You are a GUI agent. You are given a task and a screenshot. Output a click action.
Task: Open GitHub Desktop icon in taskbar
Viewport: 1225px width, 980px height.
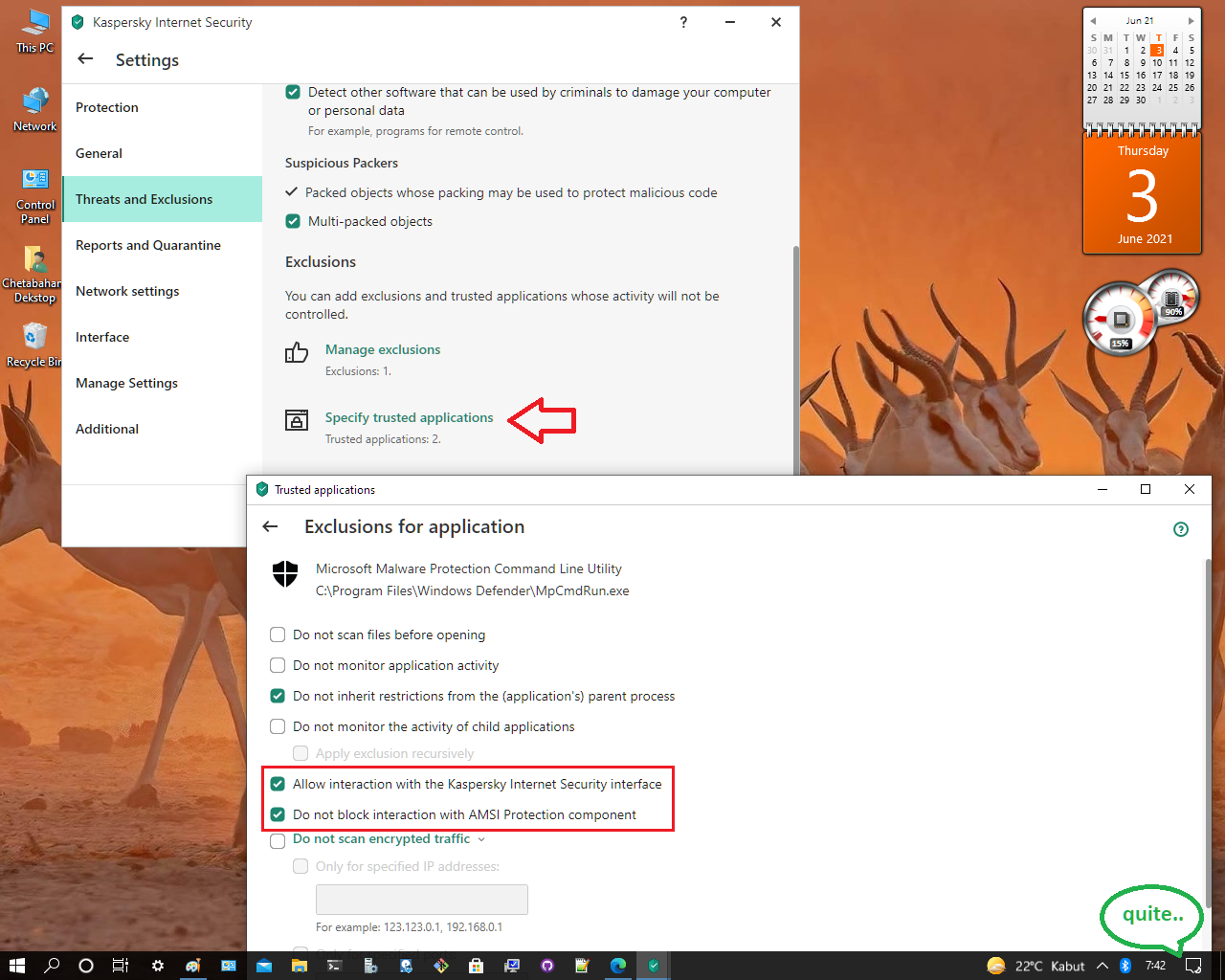click(x=547, y=966)
